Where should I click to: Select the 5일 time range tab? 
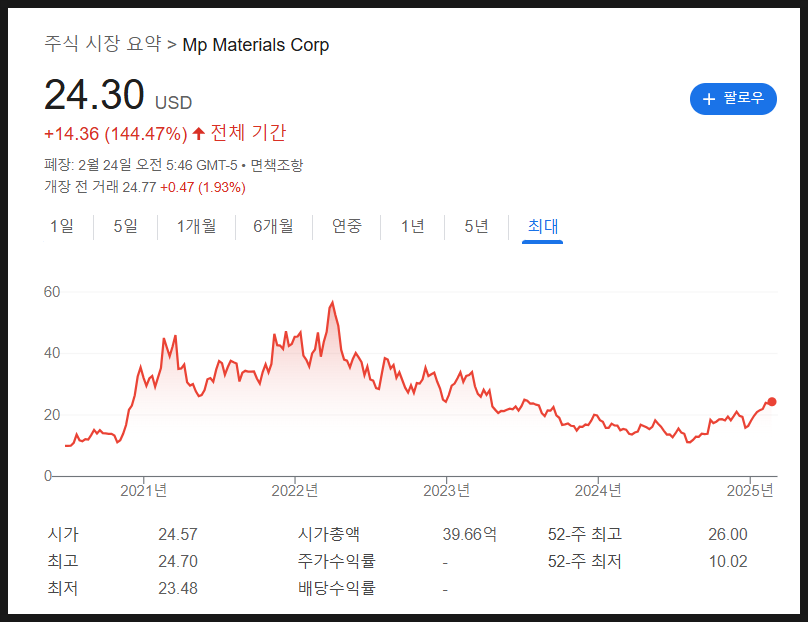click(x=125, y=226)
